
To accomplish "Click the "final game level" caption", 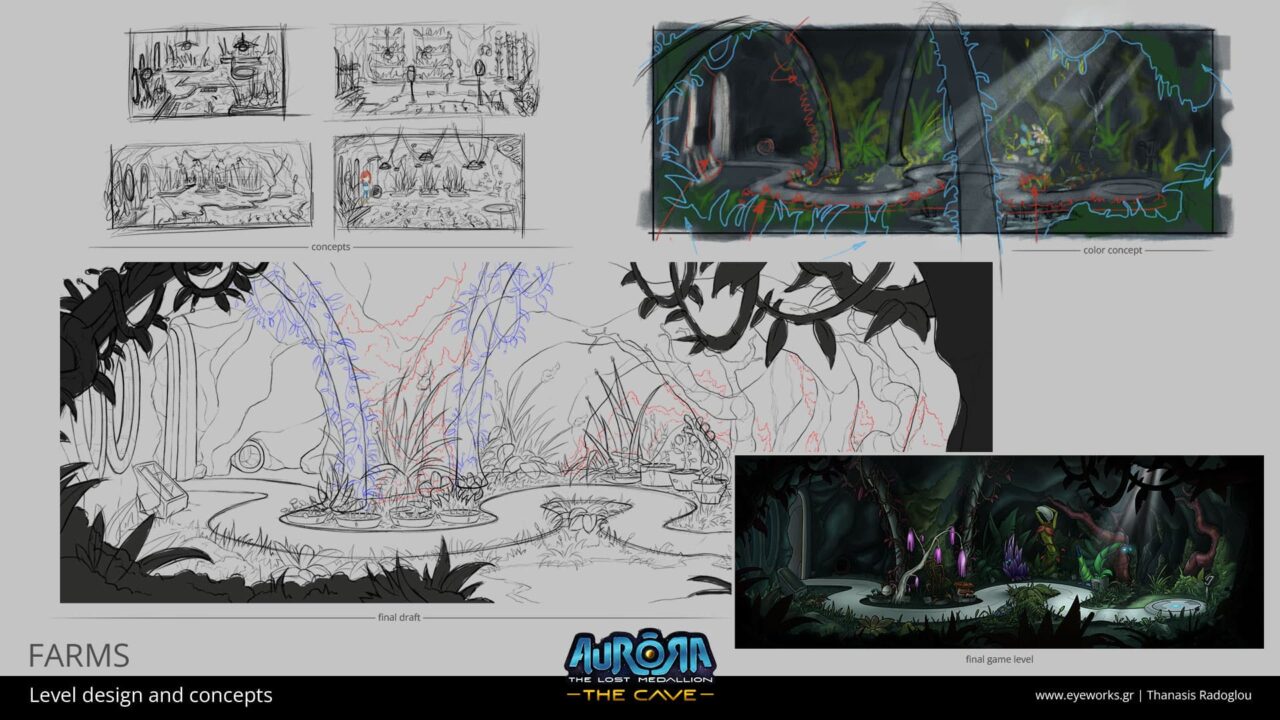I will click(999, 660).
